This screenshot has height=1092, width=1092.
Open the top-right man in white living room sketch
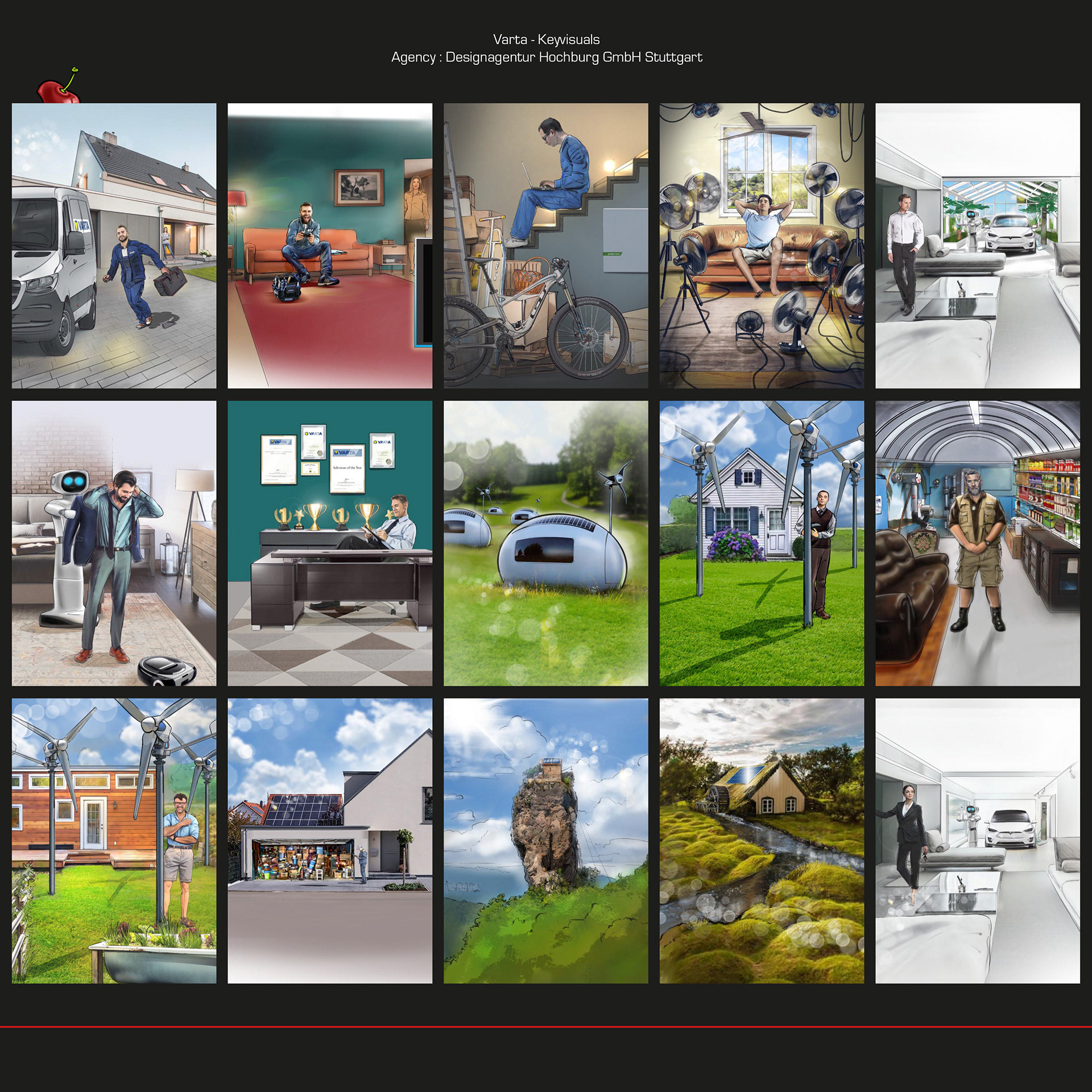click(977, 246)
